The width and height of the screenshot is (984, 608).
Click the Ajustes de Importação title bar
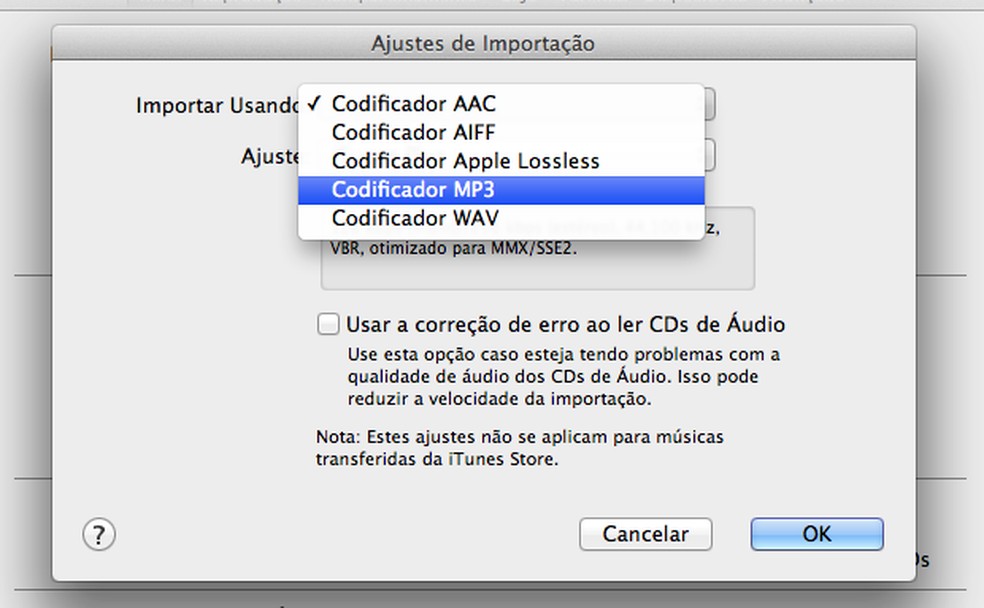click(x=483, y=44)
